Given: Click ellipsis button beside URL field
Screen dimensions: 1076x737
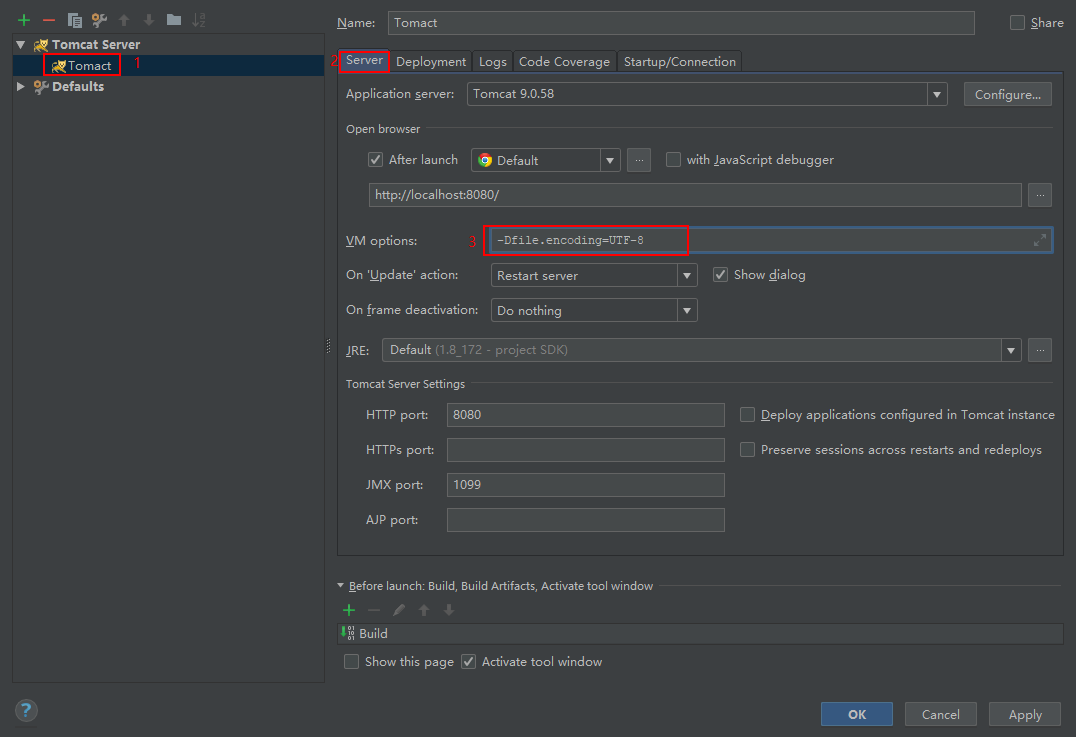Looking at the screenshot, I should 1040,195.
